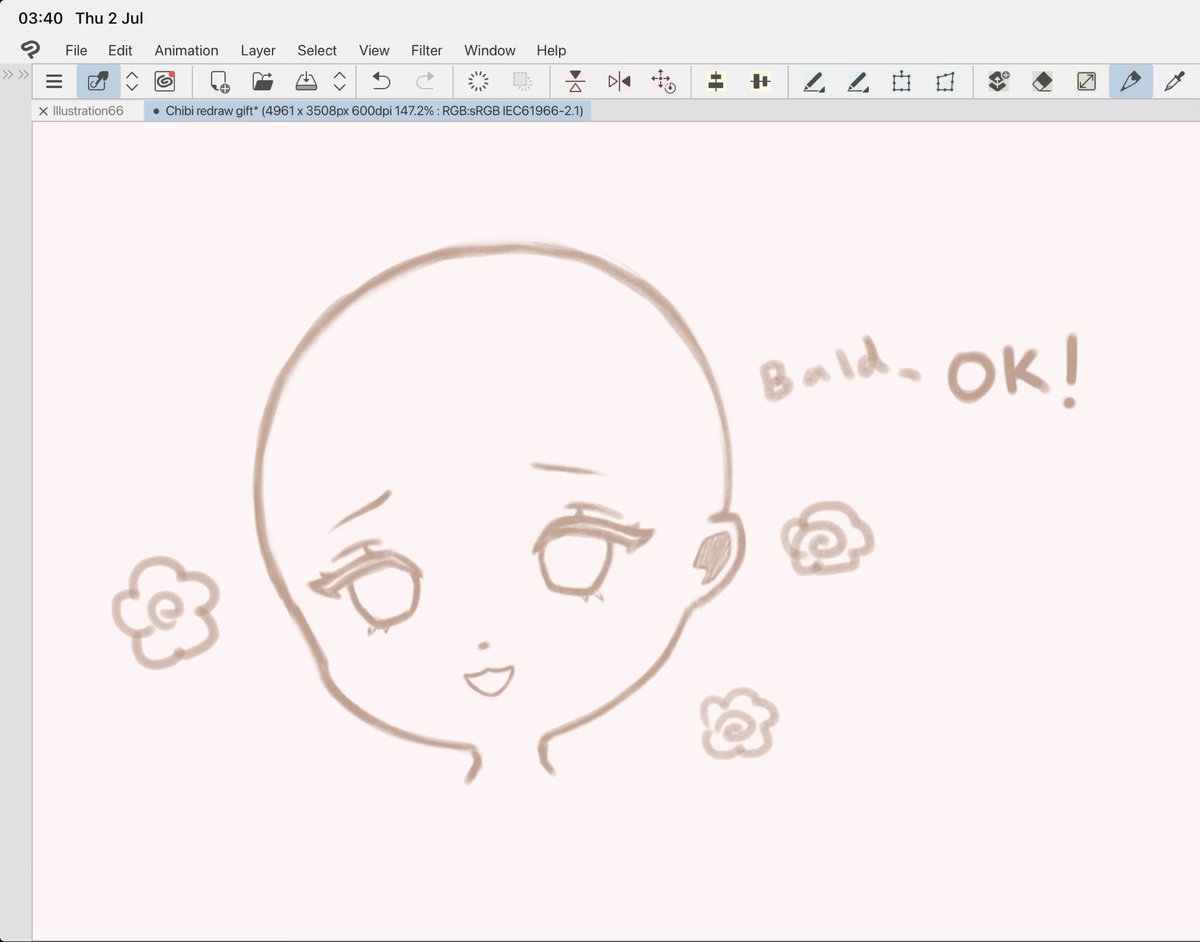Click the Save icon
1200x942 pixels.
pyautogui.click(x=307, y=82)
